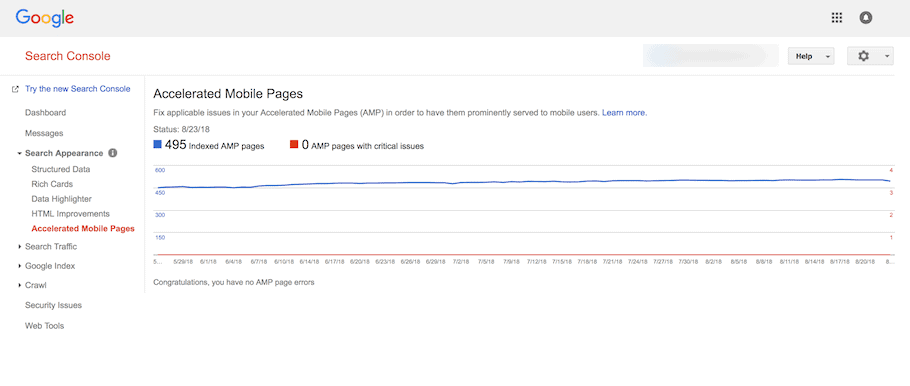
Task: Click the blue Indexed AMP pages swatch
Action: click(x=157, y=145)
